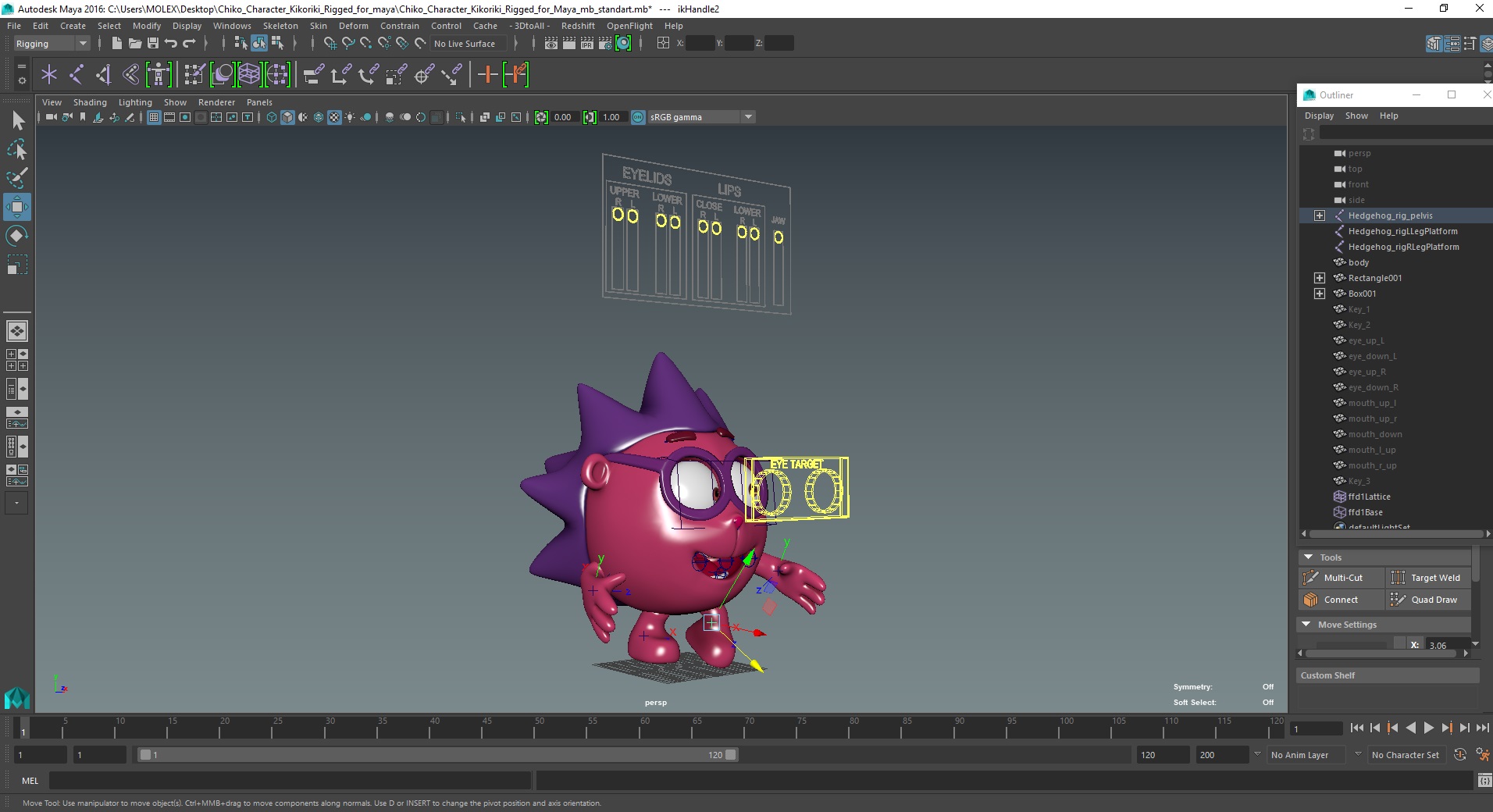Click the Create Locator shelf icon
Viewport: 1493px width, 812px height.
click(49, 75)
